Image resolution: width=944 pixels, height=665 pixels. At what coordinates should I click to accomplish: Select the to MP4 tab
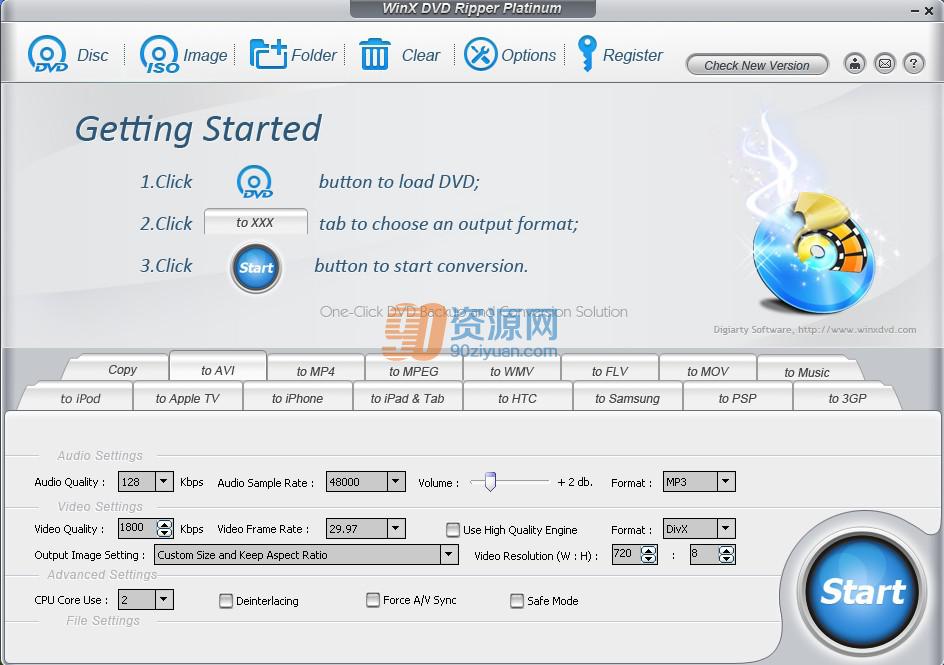pyautogui.click(x=315, y=371)
